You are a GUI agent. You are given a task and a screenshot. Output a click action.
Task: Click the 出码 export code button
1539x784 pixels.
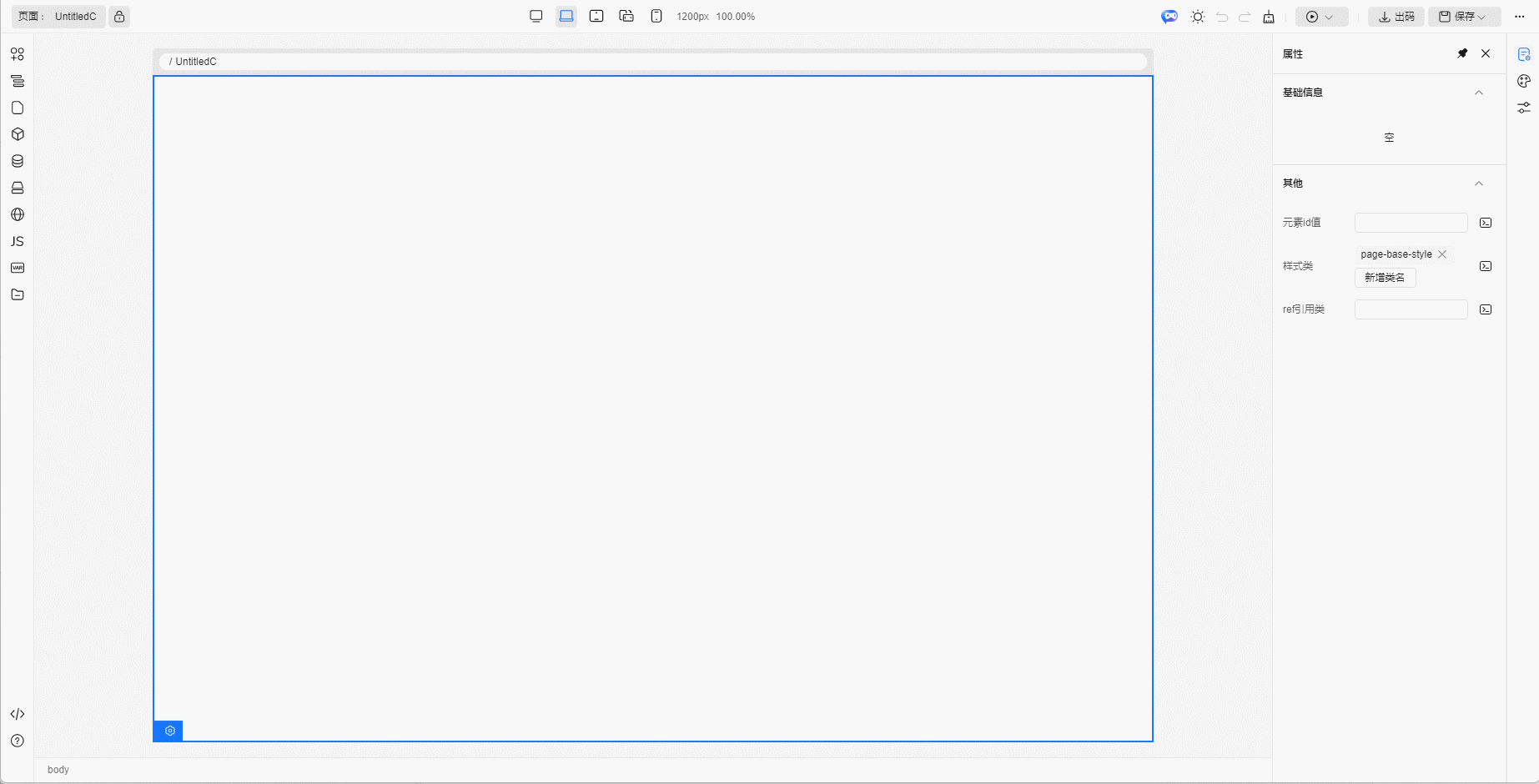[1396, 17]
